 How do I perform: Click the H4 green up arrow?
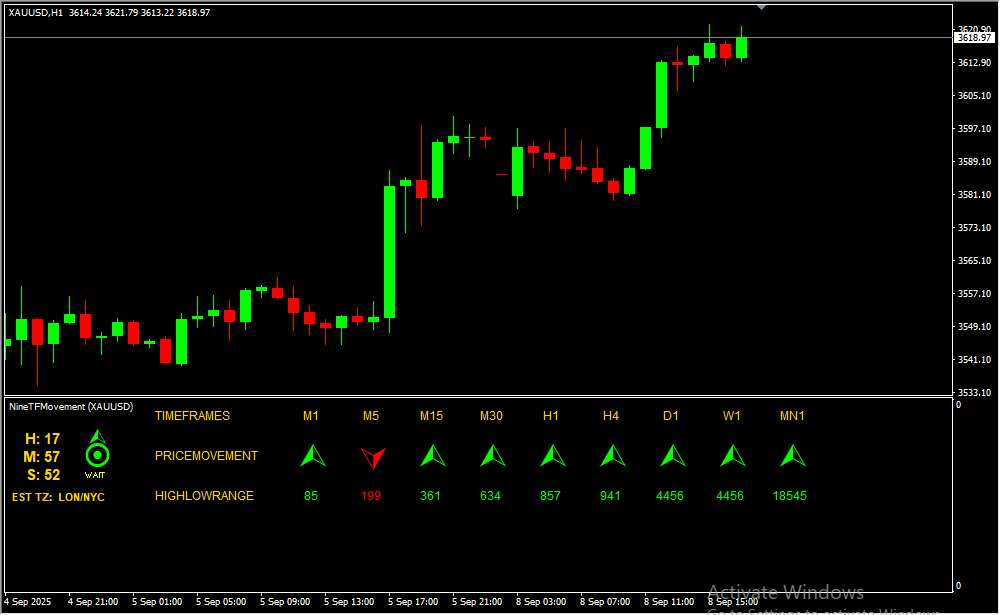(612, 456)
